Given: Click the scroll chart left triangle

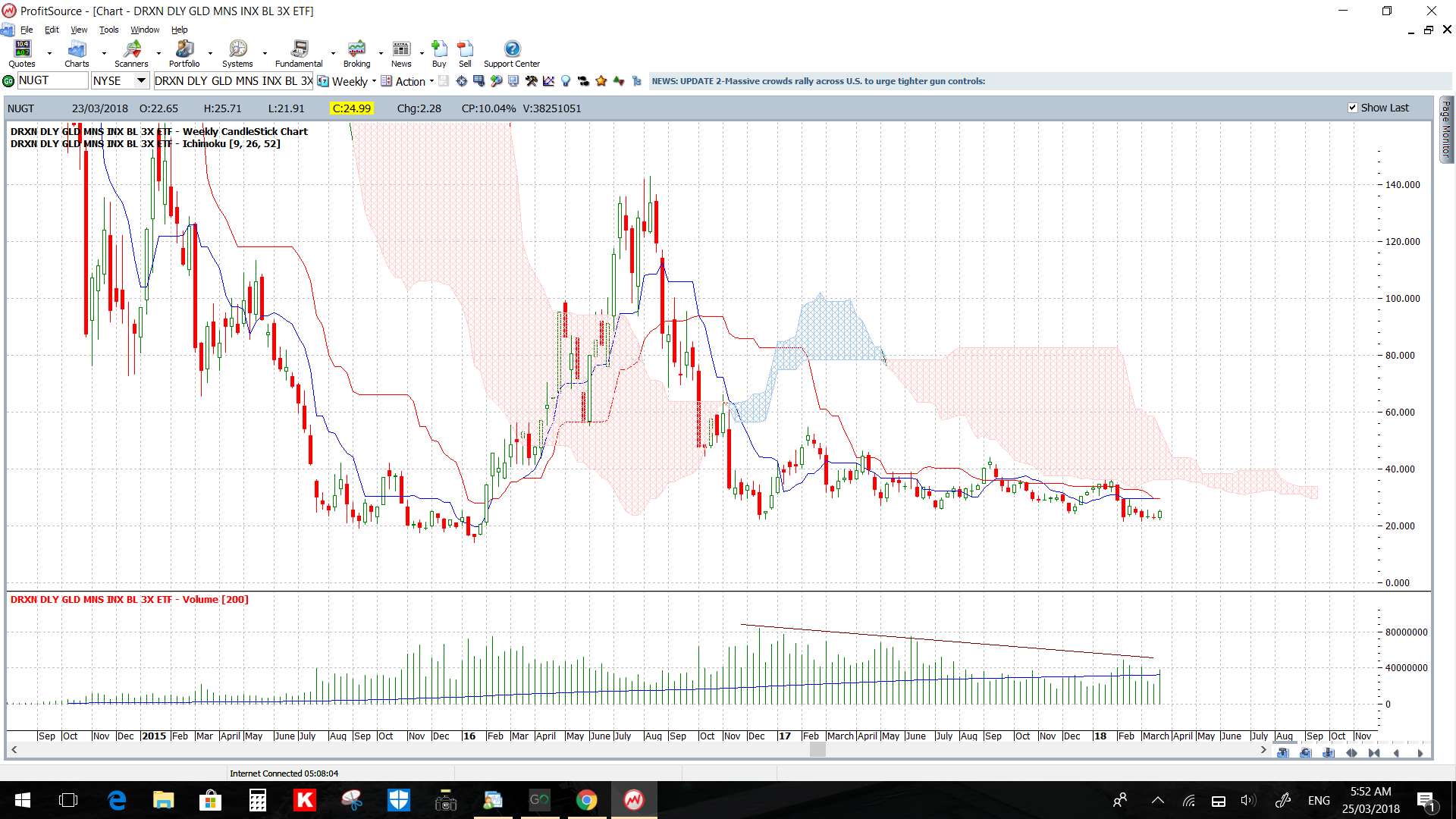Looking at the screenshot, I should [x=1397, y=753].
